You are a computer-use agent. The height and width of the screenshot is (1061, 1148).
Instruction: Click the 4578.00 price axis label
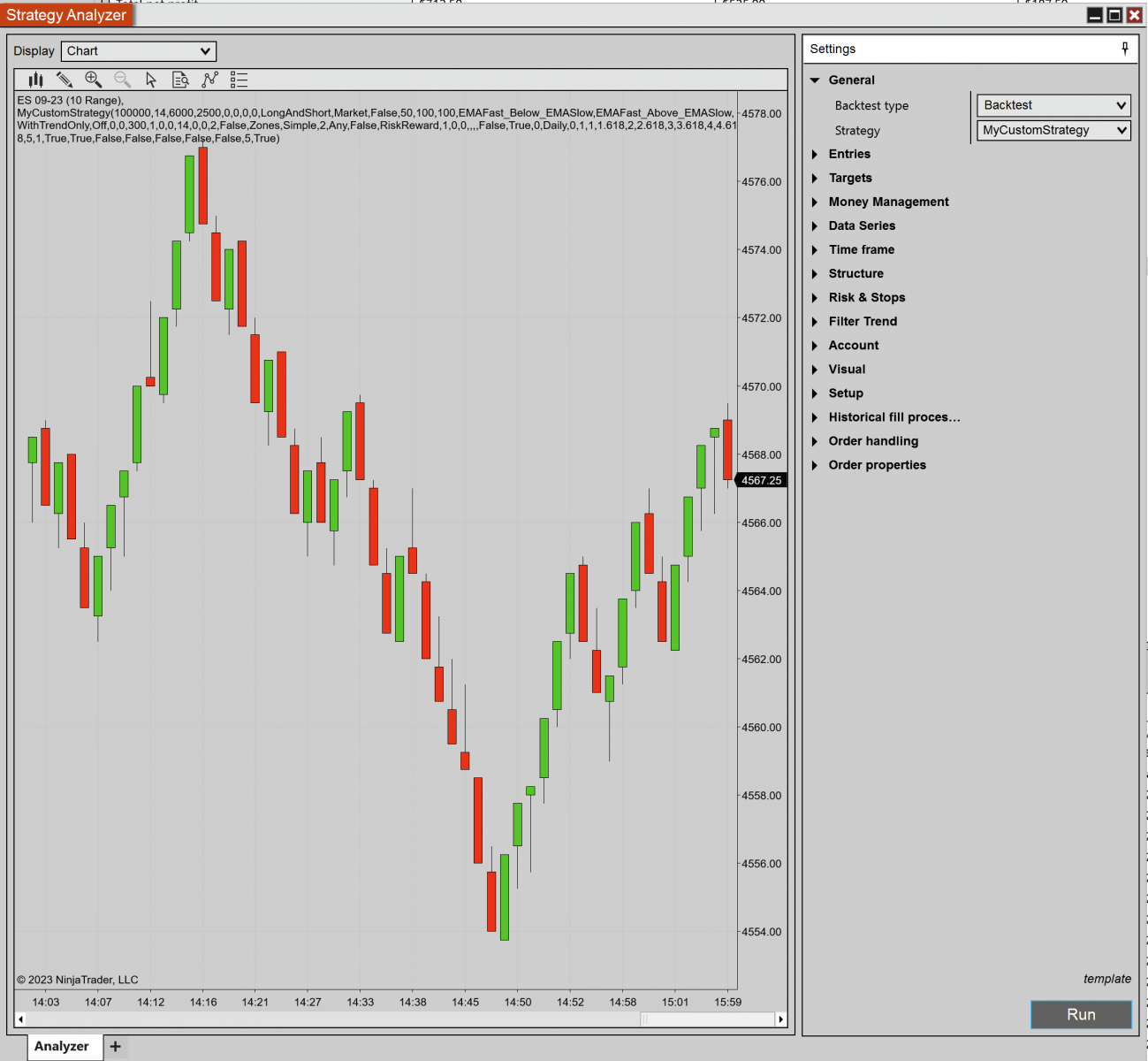point(761,114)
